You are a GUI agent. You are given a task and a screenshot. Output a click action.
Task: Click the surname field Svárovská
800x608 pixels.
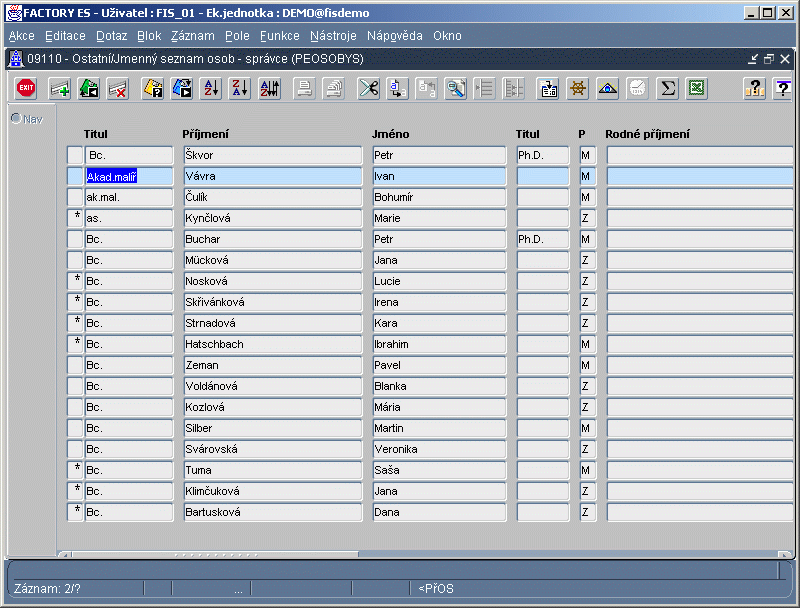(273, 449)
